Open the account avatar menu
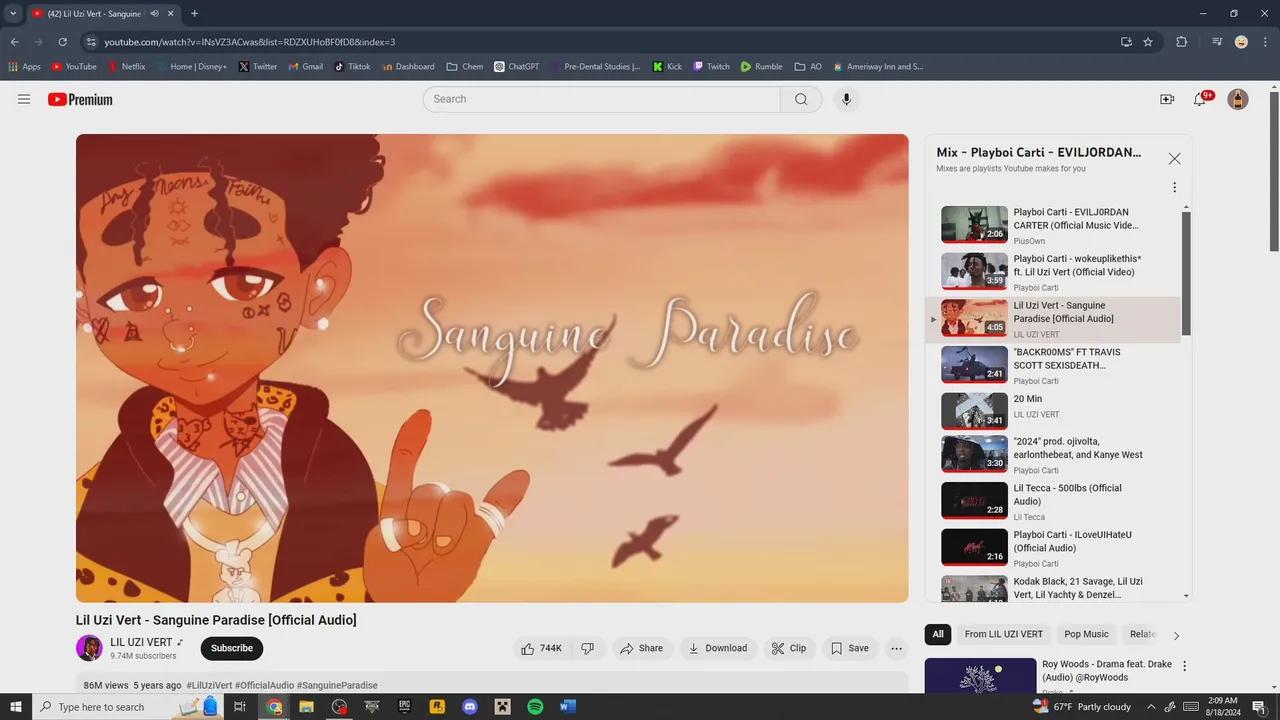 1238,99
